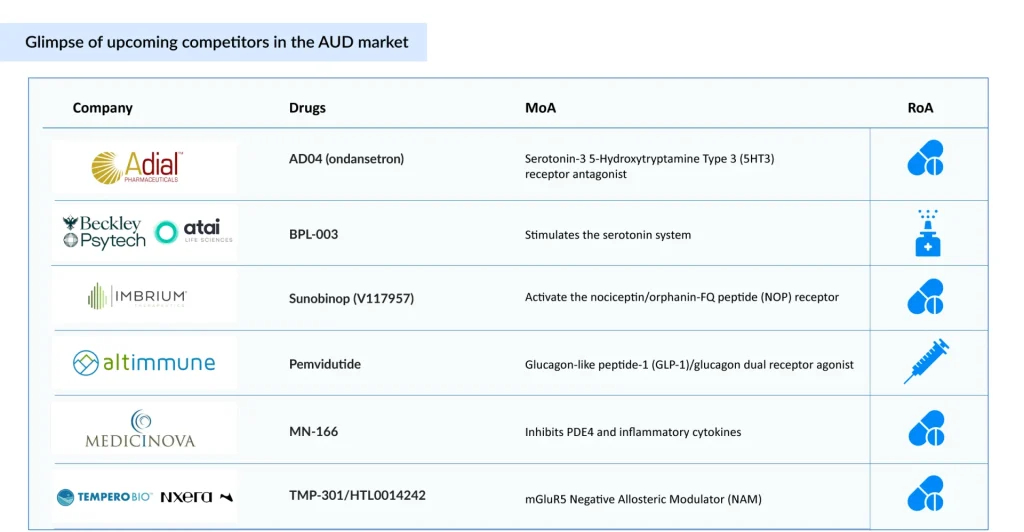Viewport: 1024px width, 532px height.
Task: Click the Pemvidutide drug name
Action: (x=324, y=364)
